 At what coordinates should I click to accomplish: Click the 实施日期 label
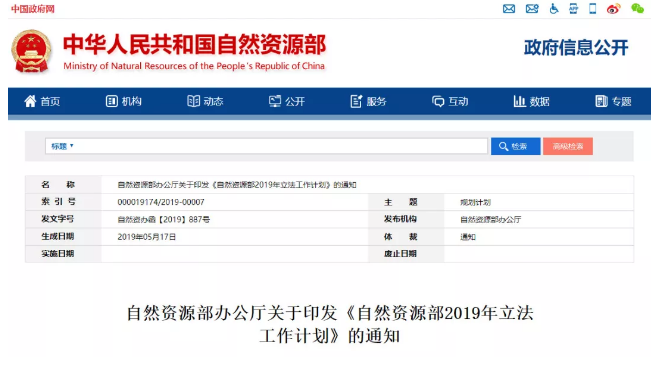click(57, 254)
